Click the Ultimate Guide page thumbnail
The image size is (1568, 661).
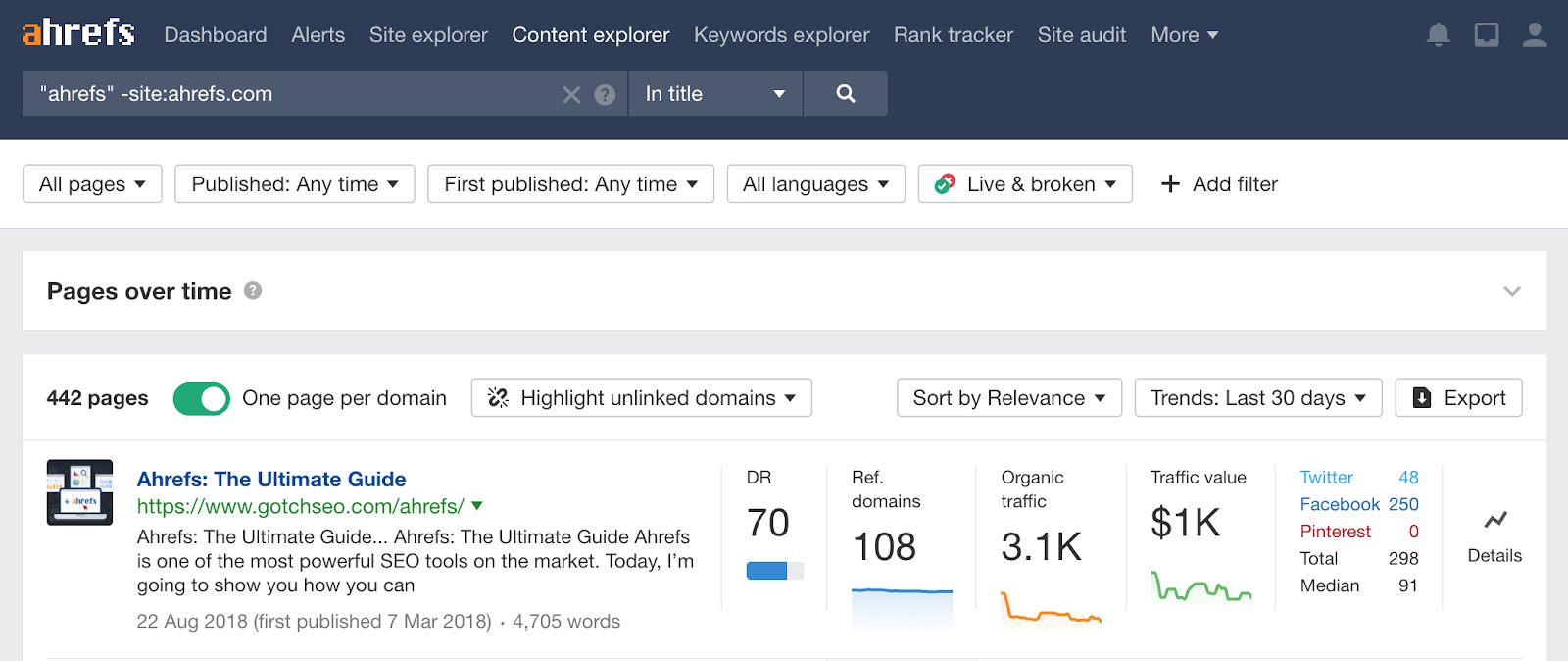pos(79,492)
